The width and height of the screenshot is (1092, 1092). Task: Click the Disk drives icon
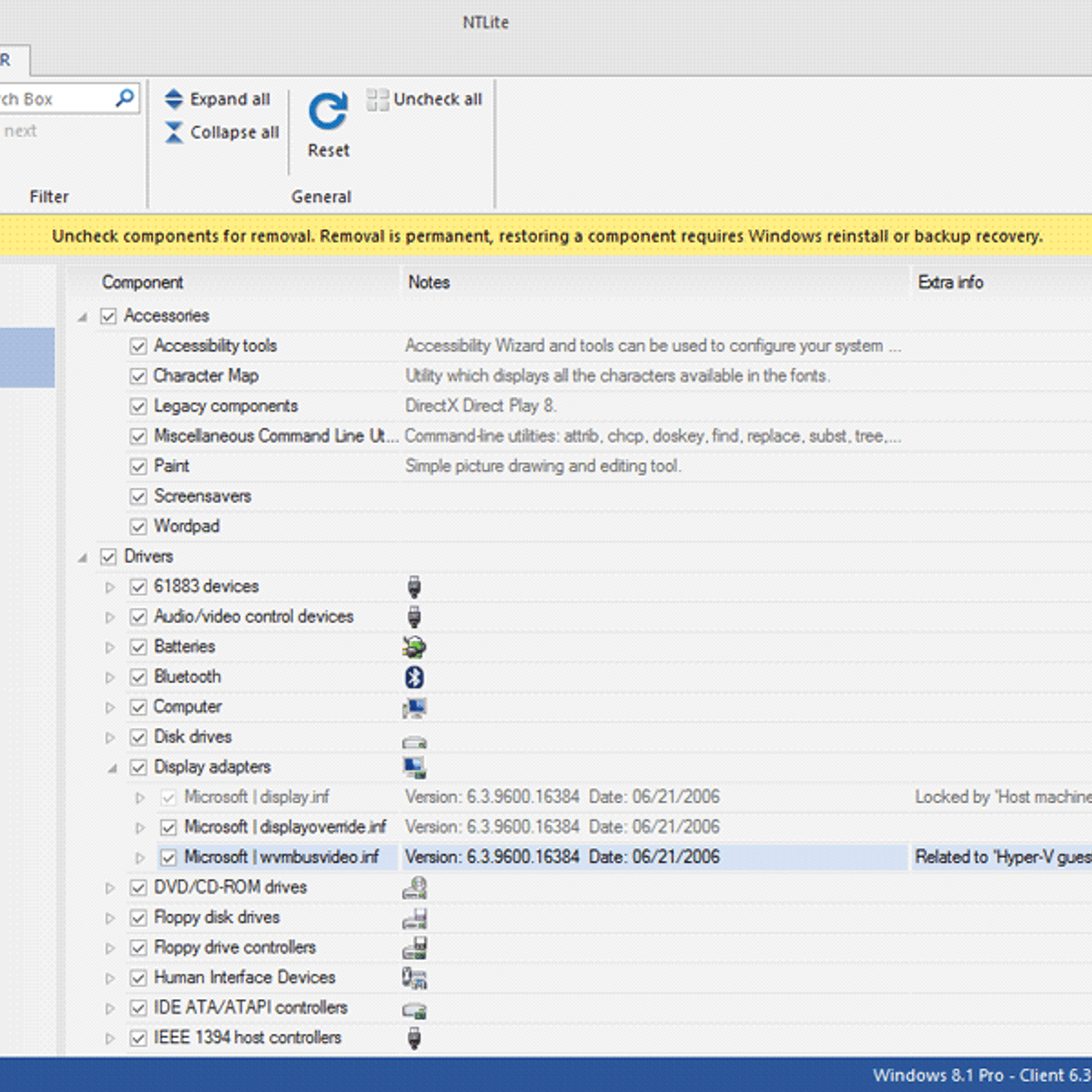(x=414, y=742)
